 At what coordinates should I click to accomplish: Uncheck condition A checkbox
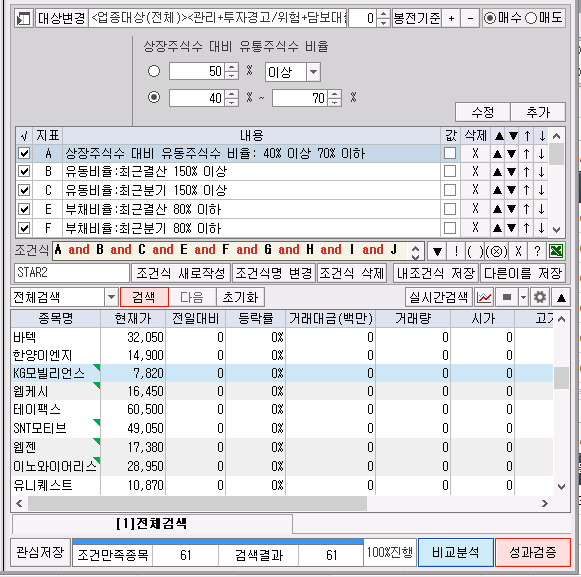(x=24, y=153)
